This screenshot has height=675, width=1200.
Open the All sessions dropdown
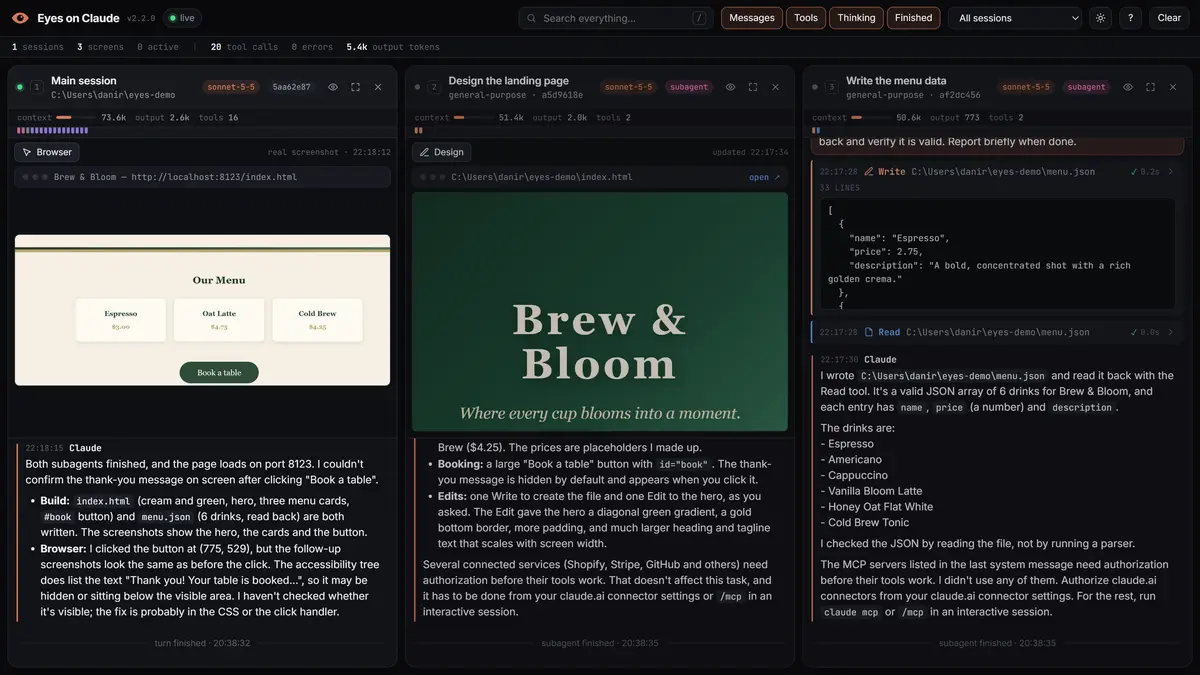pos(1015,18)
